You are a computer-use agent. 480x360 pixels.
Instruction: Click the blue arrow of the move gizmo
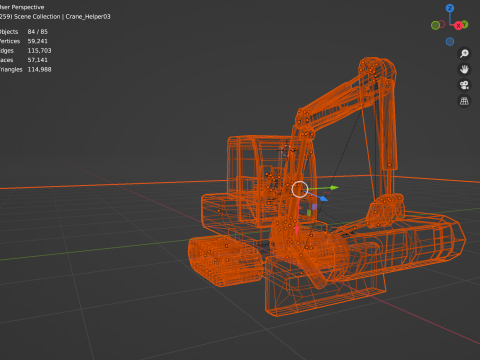(323, 199)
